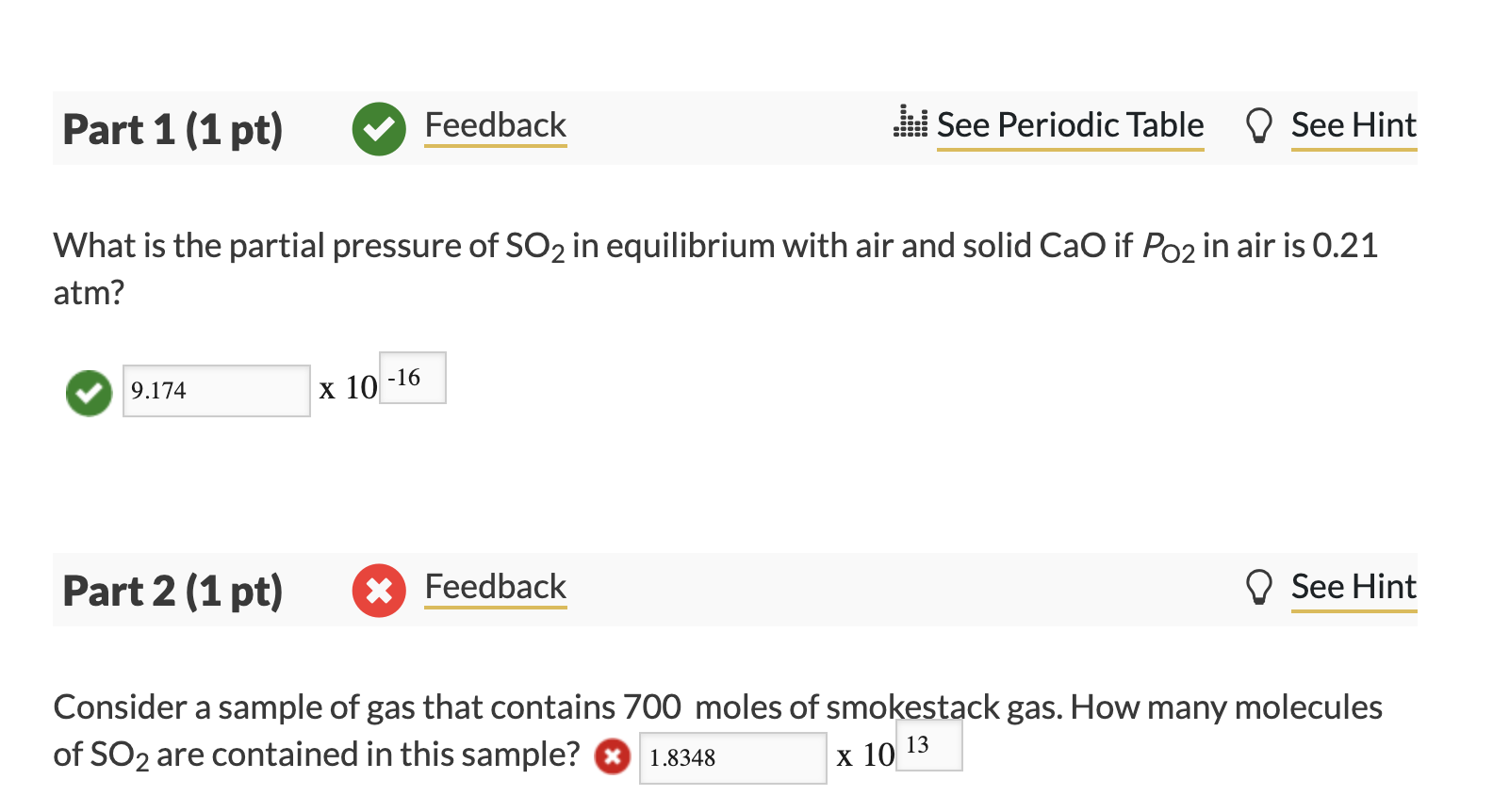
Task: Click the -16 exponent input box
Action: pos(413,378)
